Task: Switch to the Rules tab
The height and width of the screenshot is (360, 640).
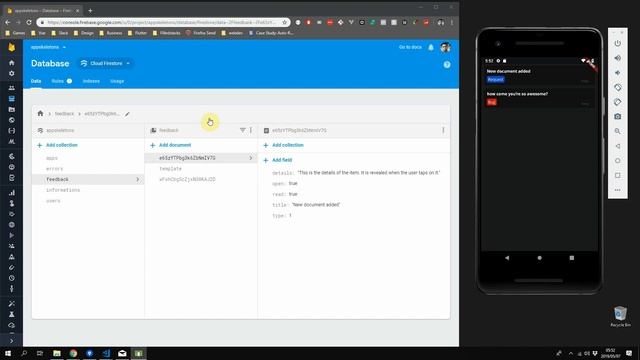Action: tap(58, 81)
